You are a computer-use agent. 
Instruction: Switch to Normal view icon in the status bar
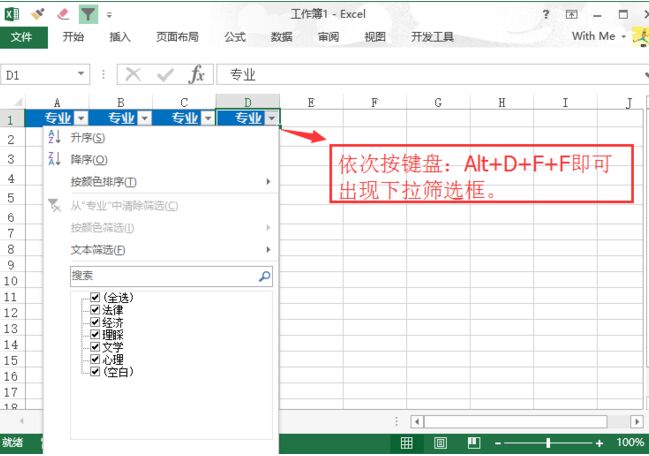coord(406,443)
